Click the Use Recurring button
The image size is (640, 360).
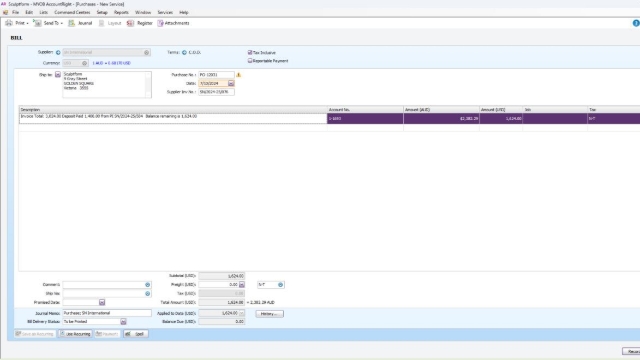[76, 334]
